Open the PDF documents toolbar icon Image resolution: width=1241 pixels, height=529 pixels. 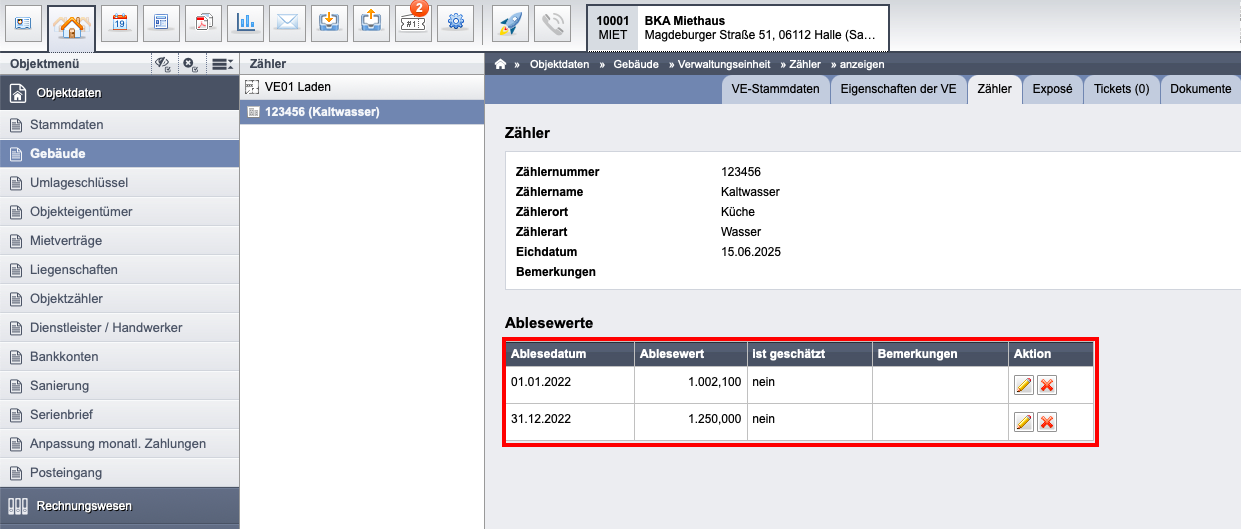[204, 22]
